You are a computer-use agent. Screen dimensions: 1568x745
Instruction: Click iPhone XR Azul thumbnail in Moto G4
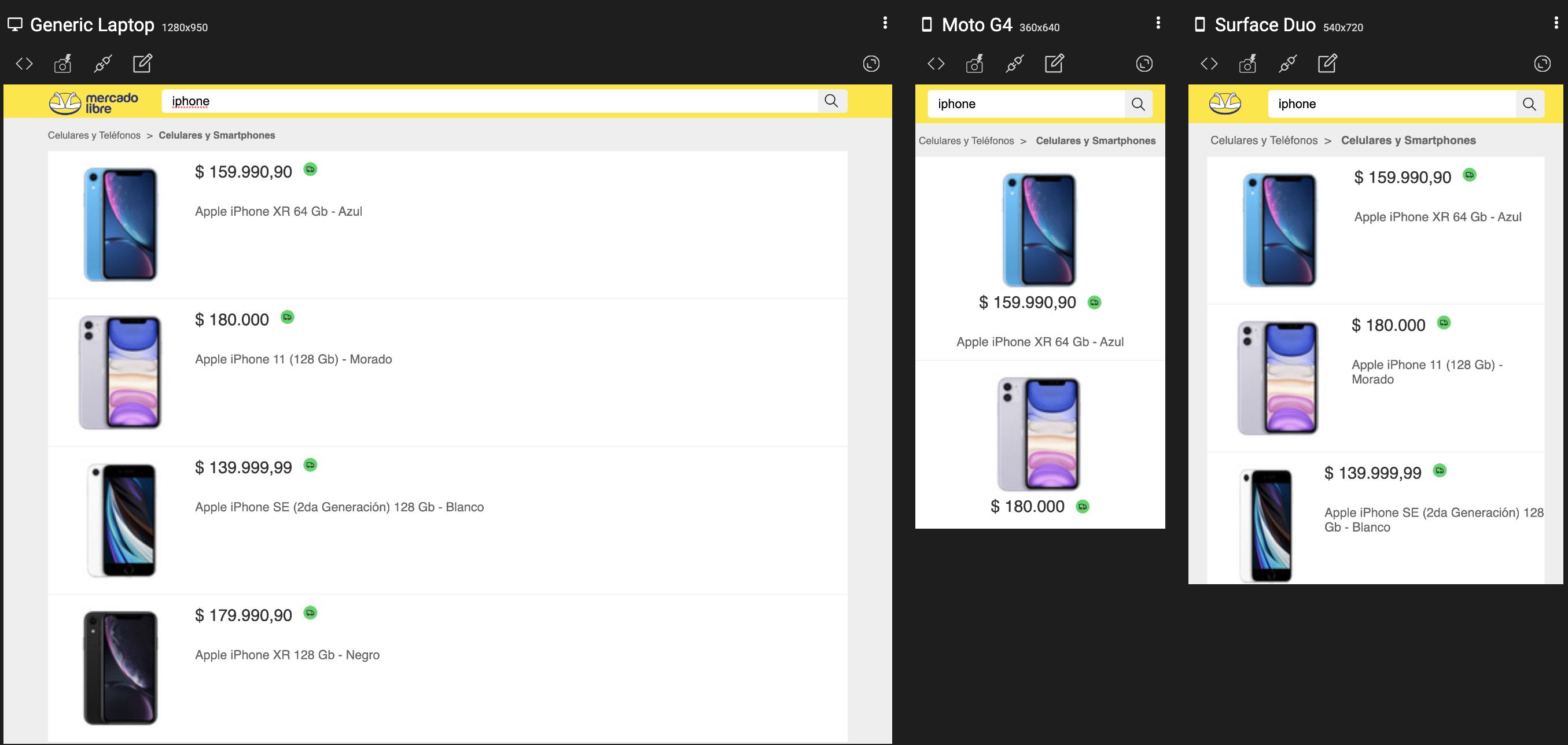[1040, 230]
